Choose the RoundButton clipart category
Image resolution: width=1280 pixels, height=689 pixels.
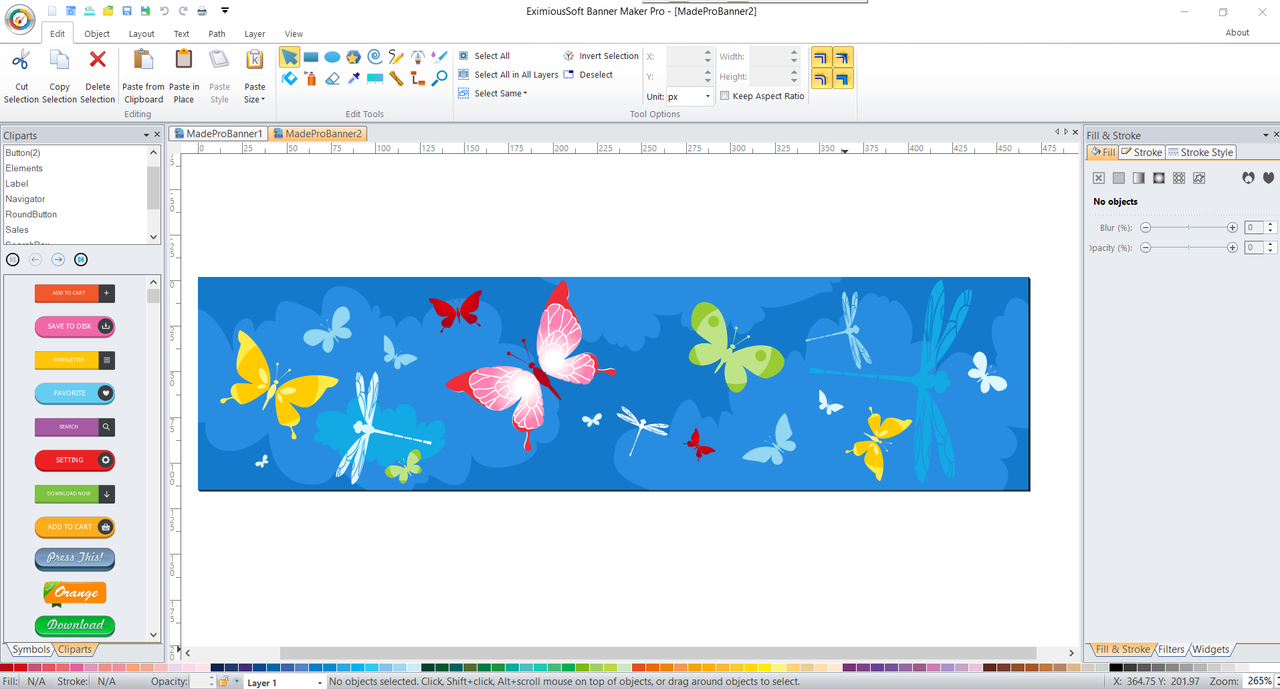coord(31,214)
